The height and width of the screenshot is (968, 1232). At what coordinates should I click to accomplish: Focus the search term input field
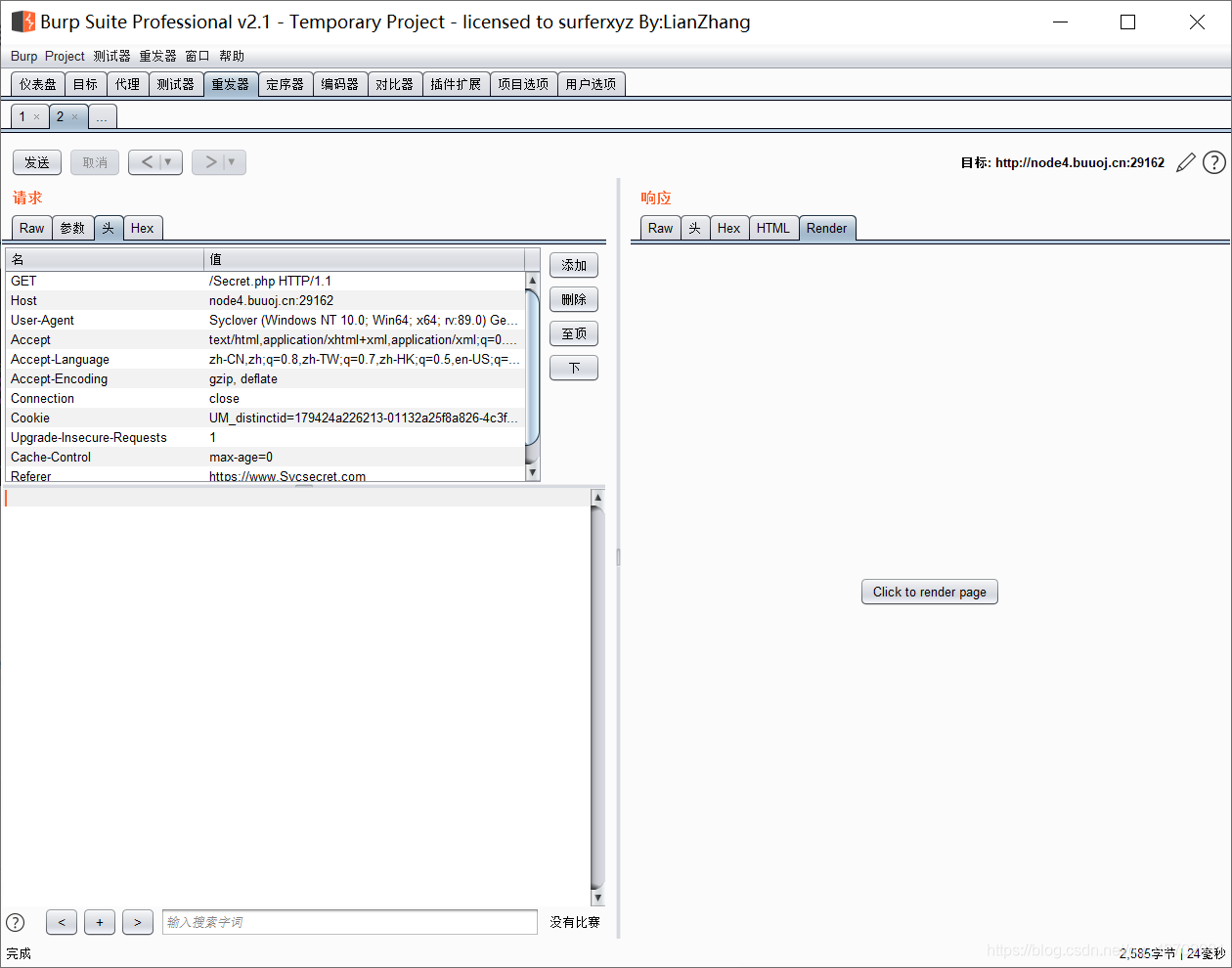349,922
